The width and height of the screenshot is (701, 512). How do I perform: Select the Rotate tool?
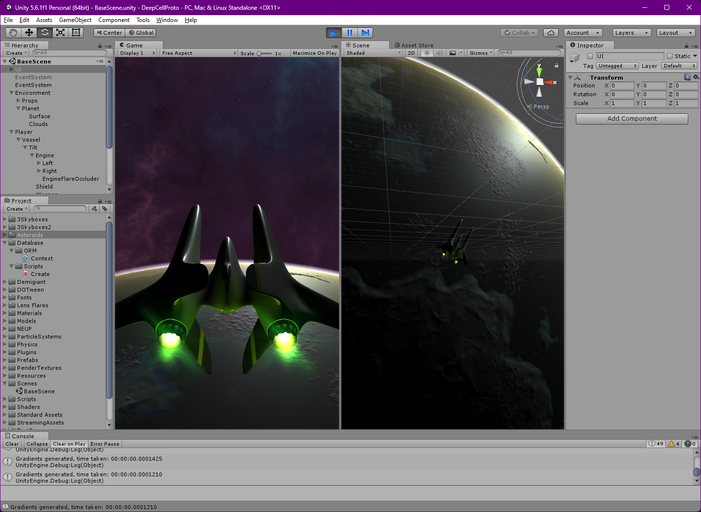pos(45,32)
